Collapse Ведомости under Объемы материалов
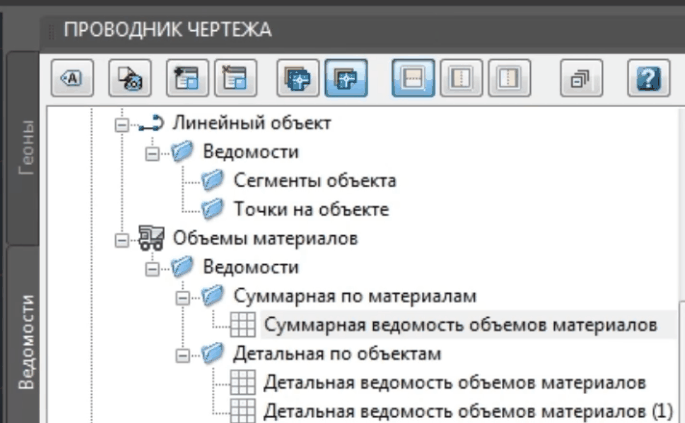Screen dimensions: 685x423 click(152, 270)
